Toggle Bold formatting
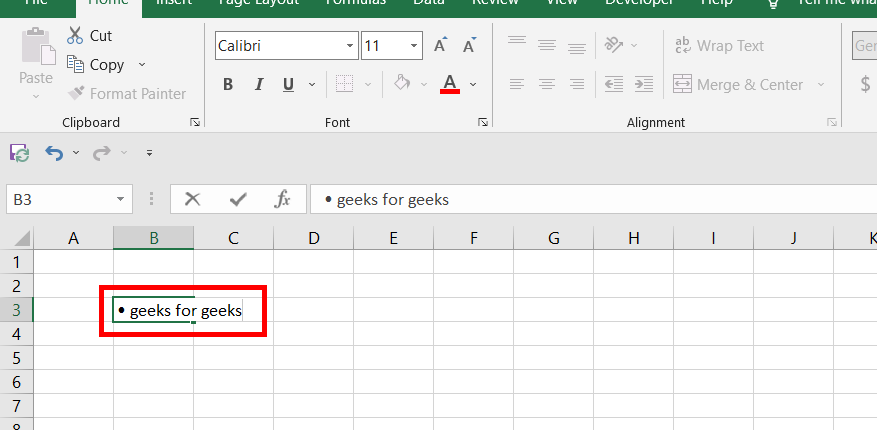 pos(228,84)
